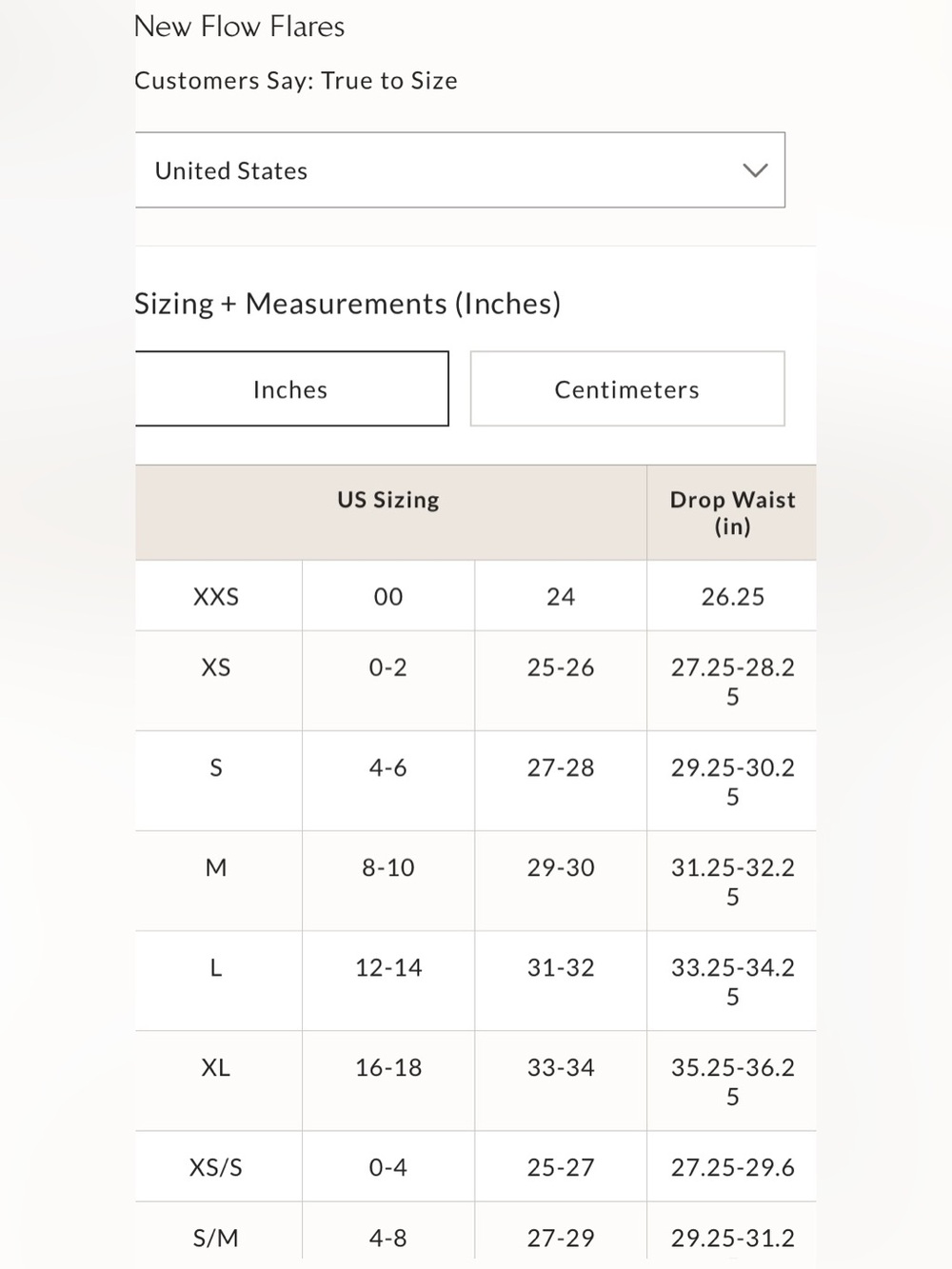The width and height of the screenshot is (952, 1269).
Task: Click the 26.25 drop waist value
Action: coord(733,597)
